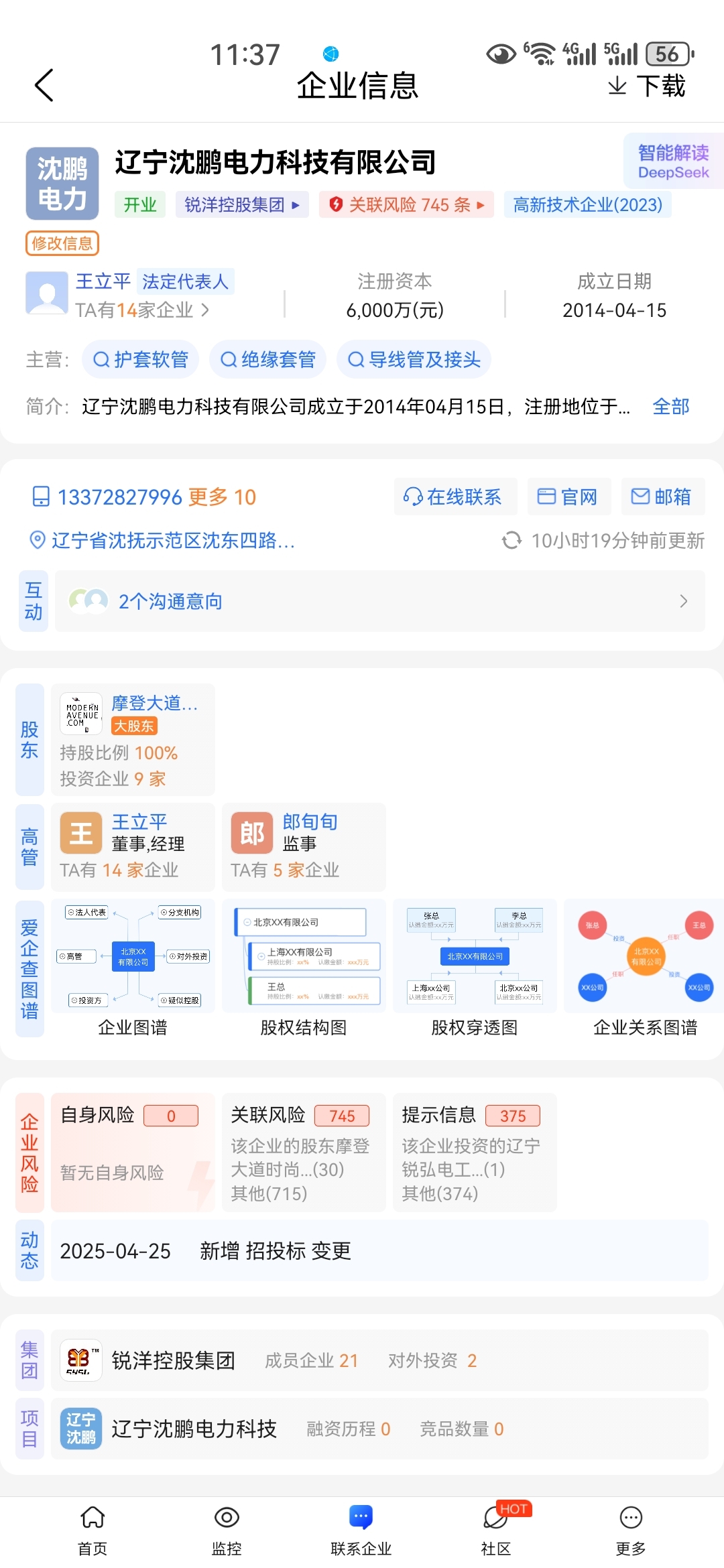The image size is (724, 1568).
Task: Tap the 股东 side label
Action: pos(29,739)
